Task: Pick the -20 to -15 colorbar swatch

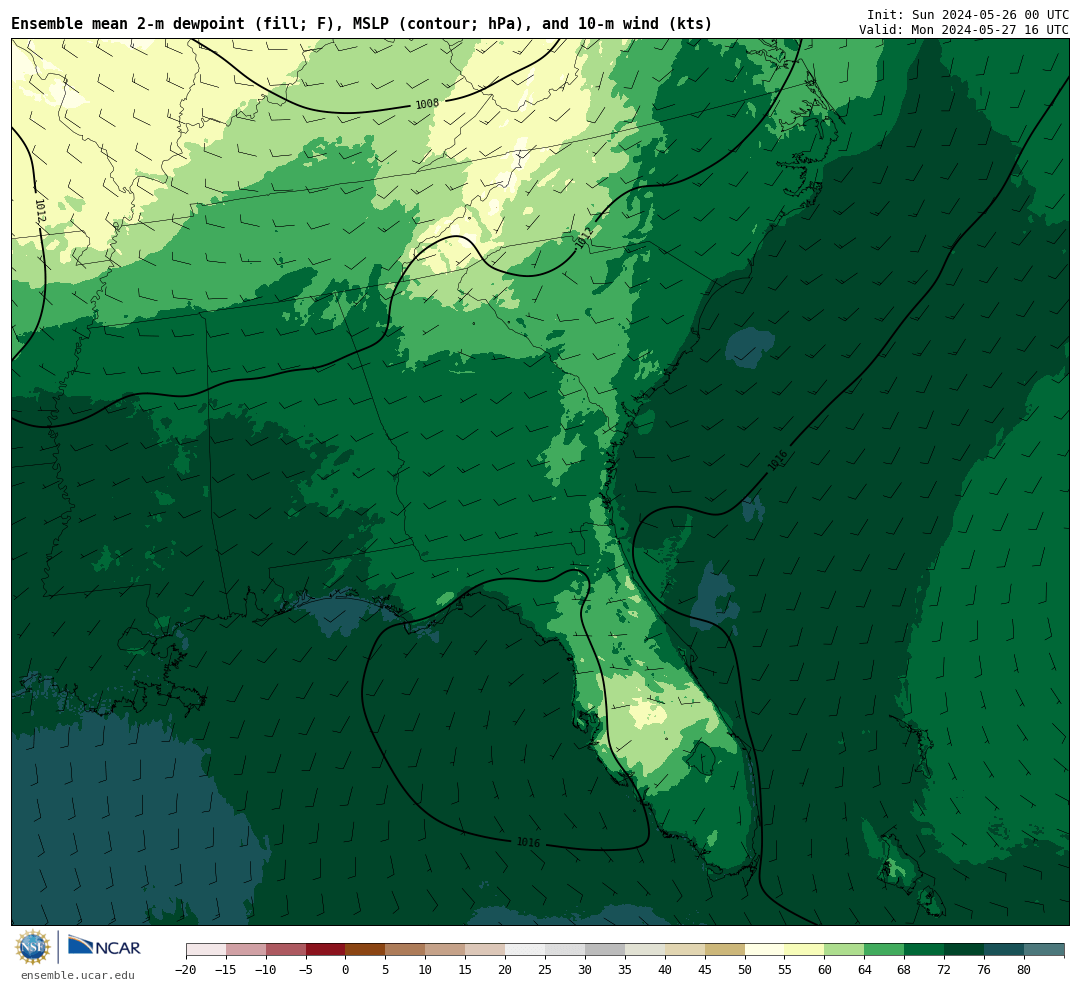Action: [x=206, y=950]
